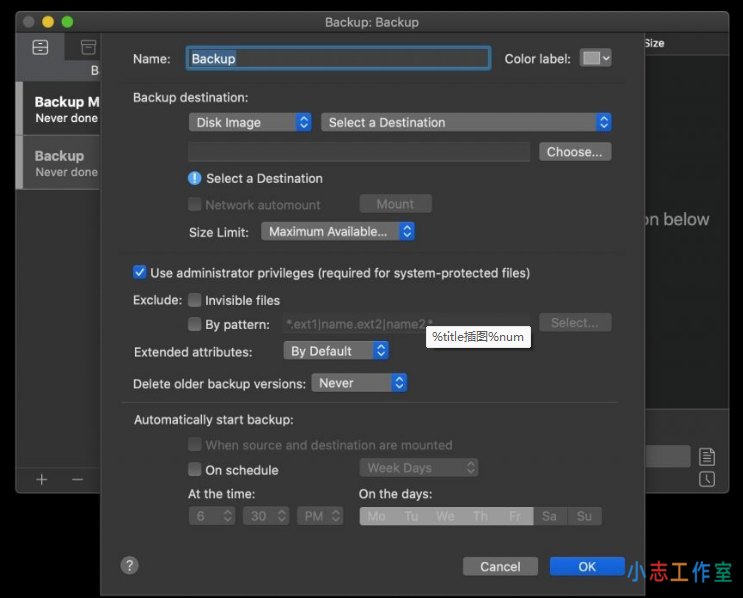Expand the Select a Destination dropdown
Screen dimensions: 743x598
pos(466,122)
